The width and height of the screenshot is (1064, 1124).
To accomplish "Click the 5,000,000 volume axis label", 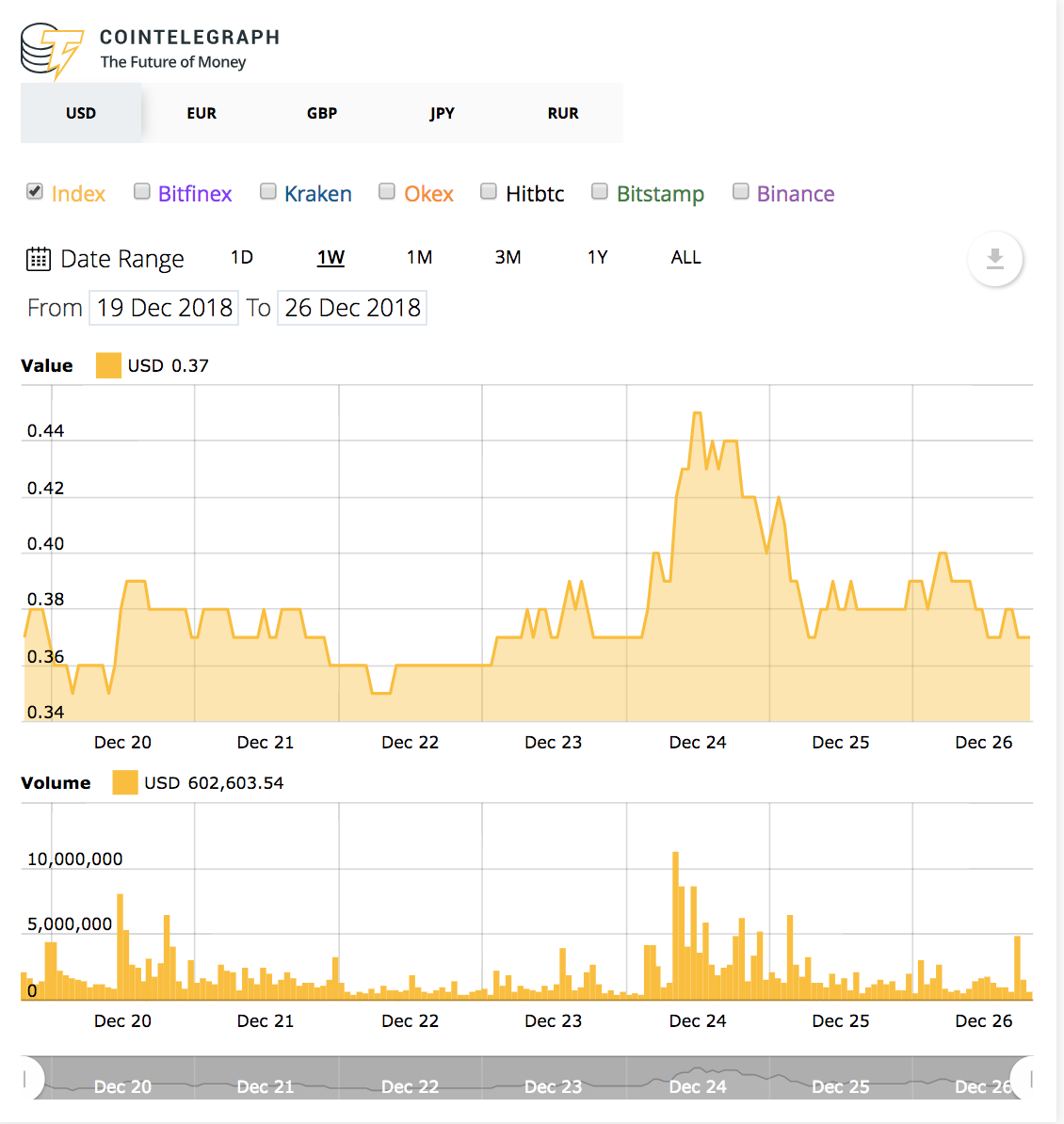I will pyautogui.click(x=70, y=924).
